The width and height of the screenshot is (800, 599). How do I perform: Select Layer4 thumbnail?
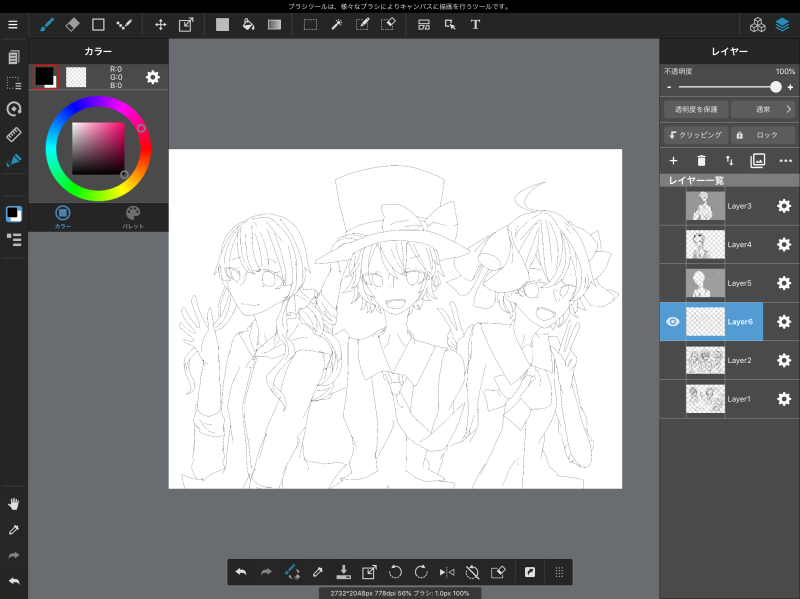pos(705,244)
